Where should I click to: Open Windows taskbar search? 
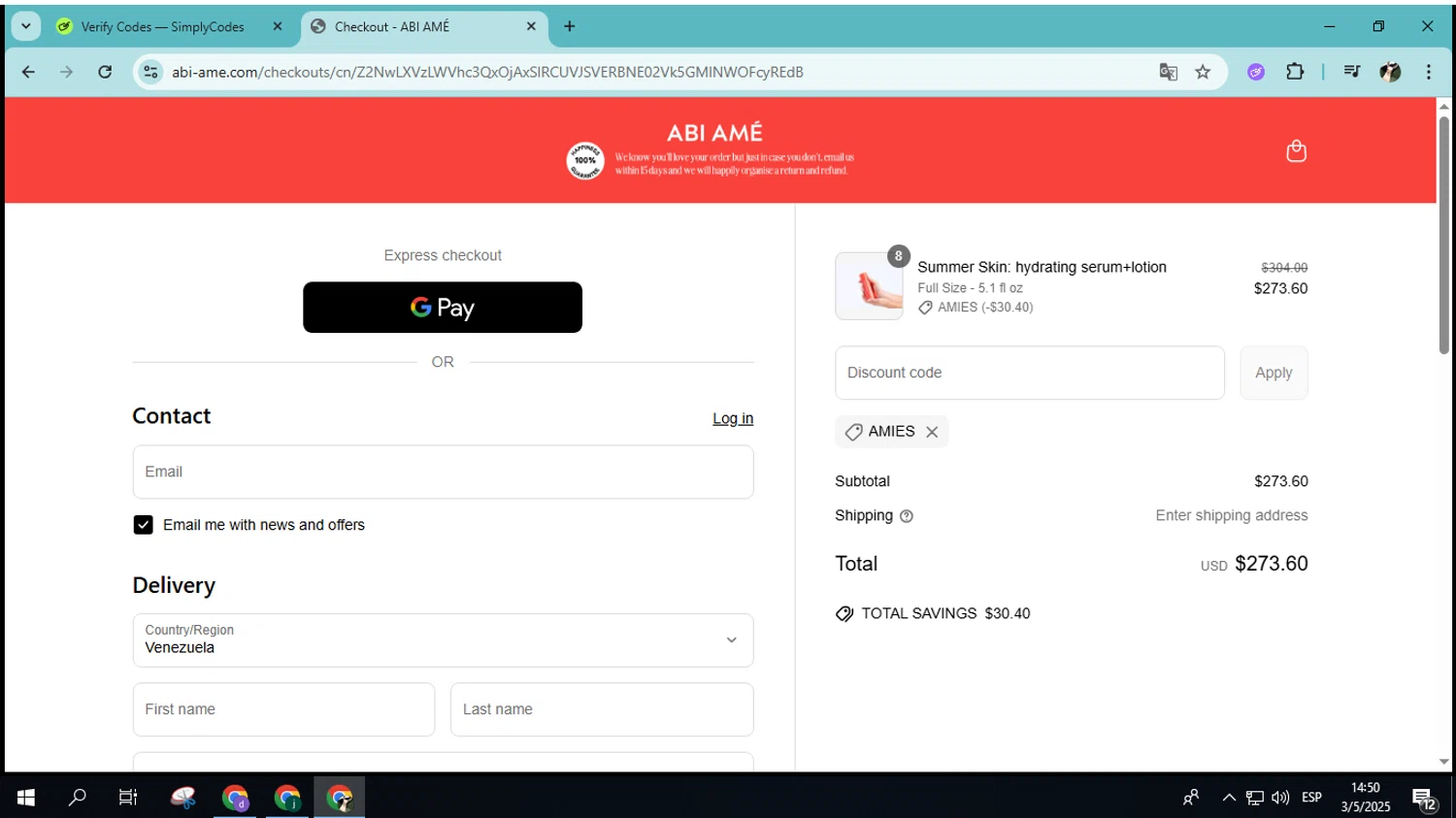coord(78,798)
